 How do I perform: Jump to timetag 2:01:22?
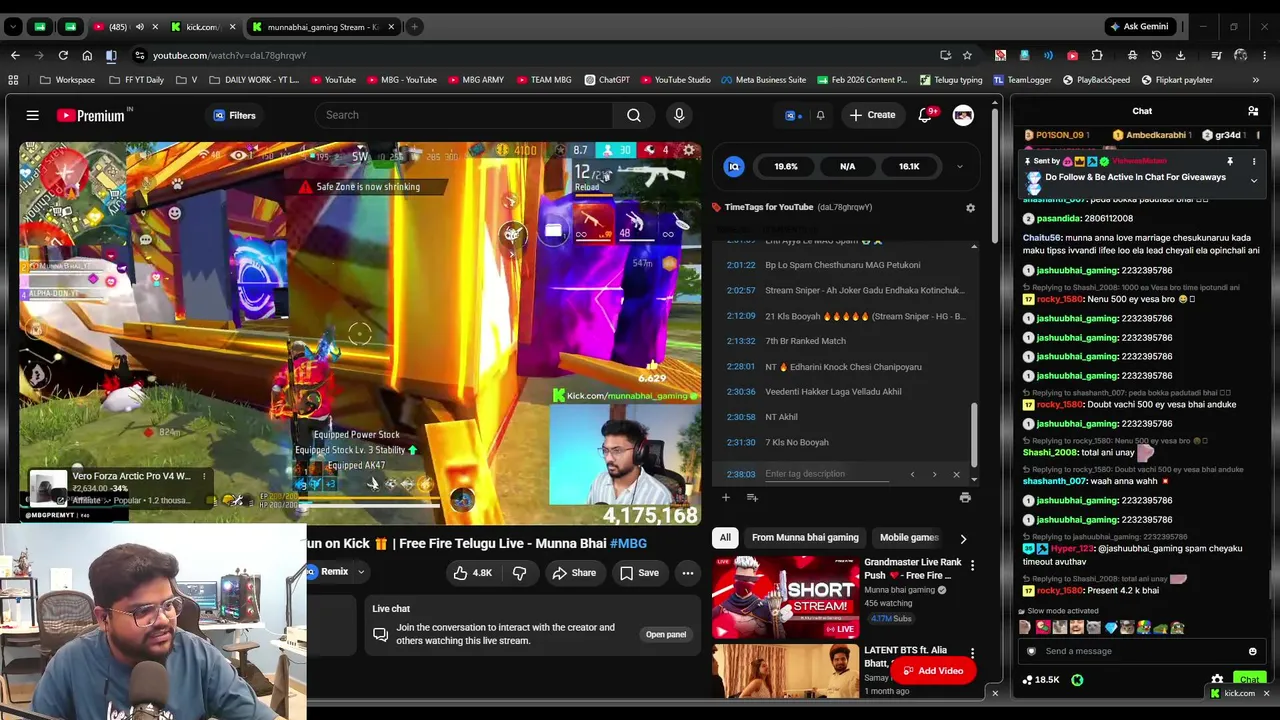[x=741, y=265]
